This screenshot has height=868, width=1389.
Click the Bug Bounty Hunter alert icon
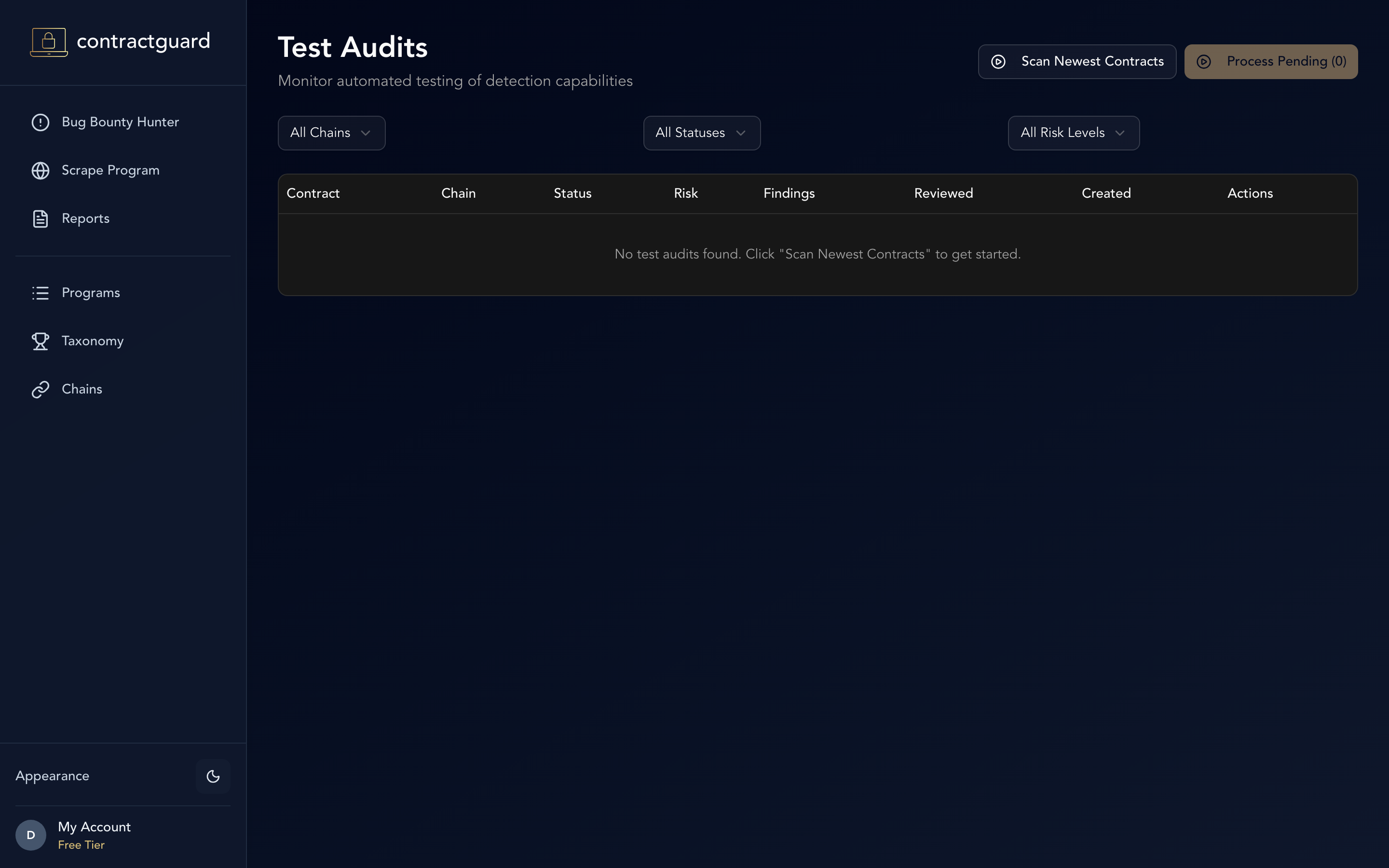(x=40, y=122)
